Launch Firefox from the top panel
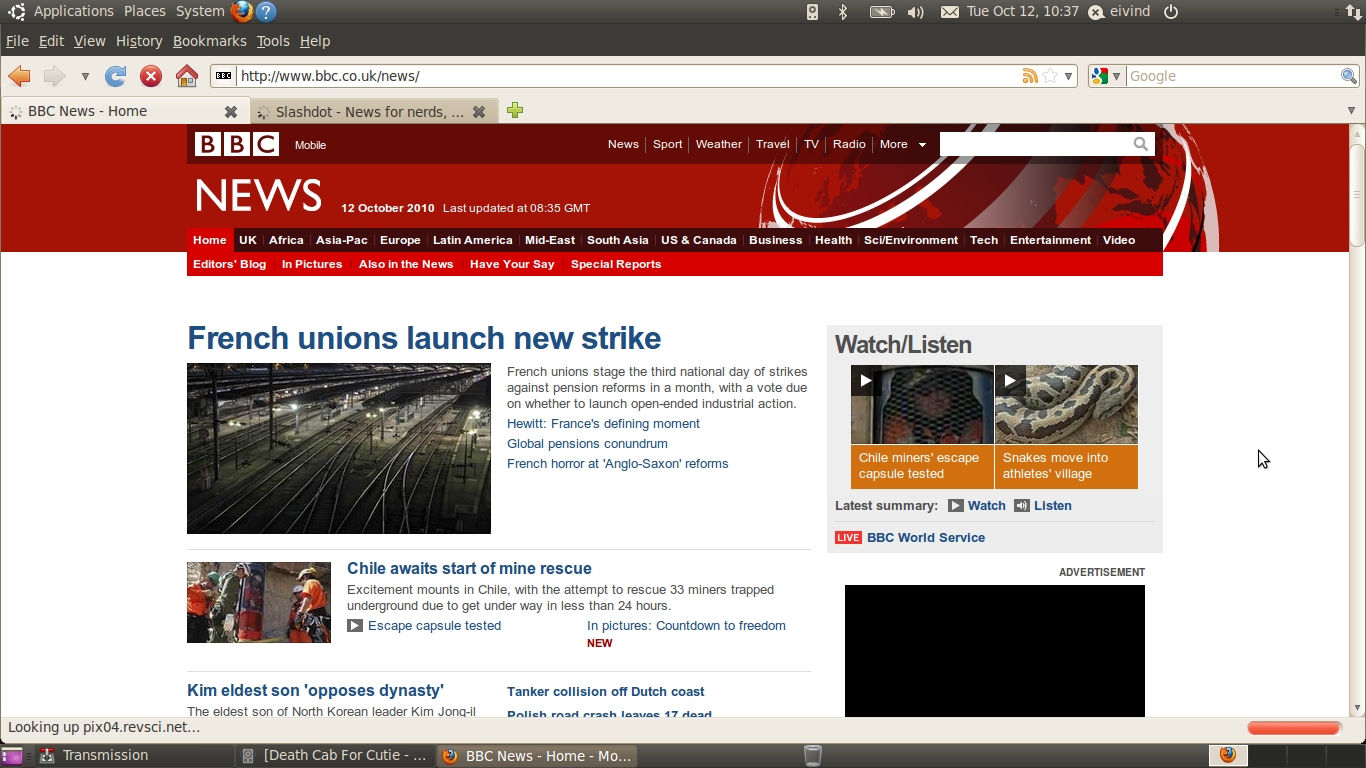This screenshot has width=1366, height=768. point(241,12)
